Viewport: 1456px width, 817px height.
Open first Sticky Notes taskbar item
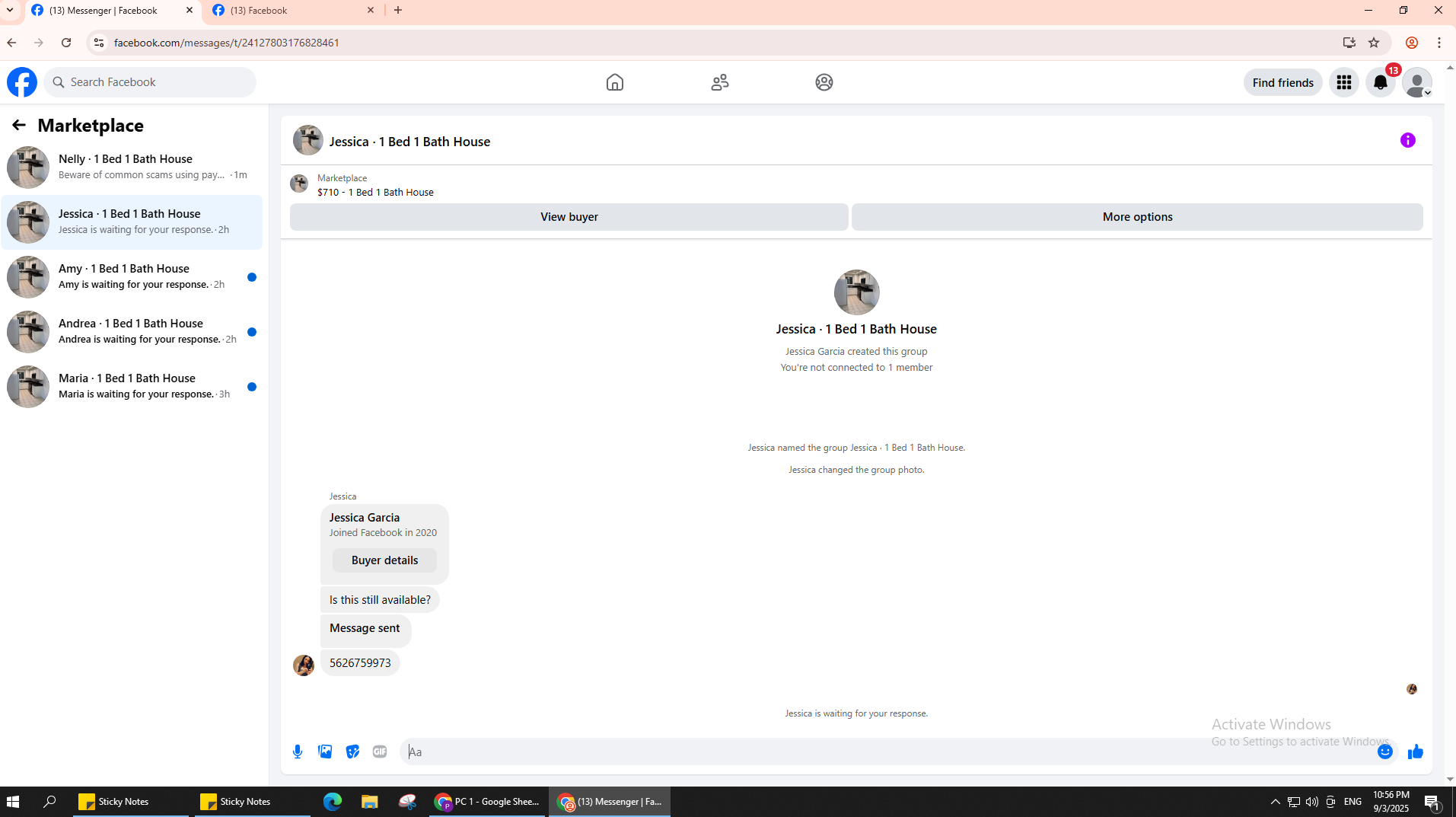(x=130, y=802)
